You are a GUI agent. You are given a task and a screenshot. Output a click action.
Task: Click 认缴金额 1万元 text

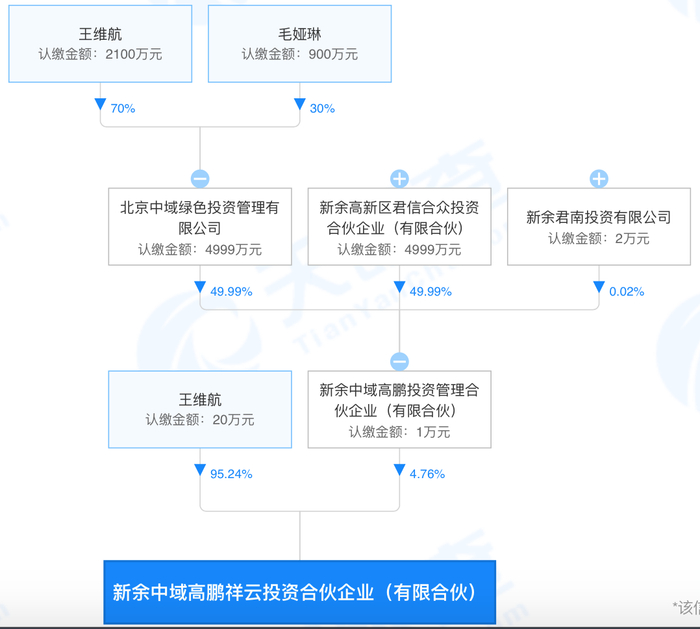click(400, 432)
